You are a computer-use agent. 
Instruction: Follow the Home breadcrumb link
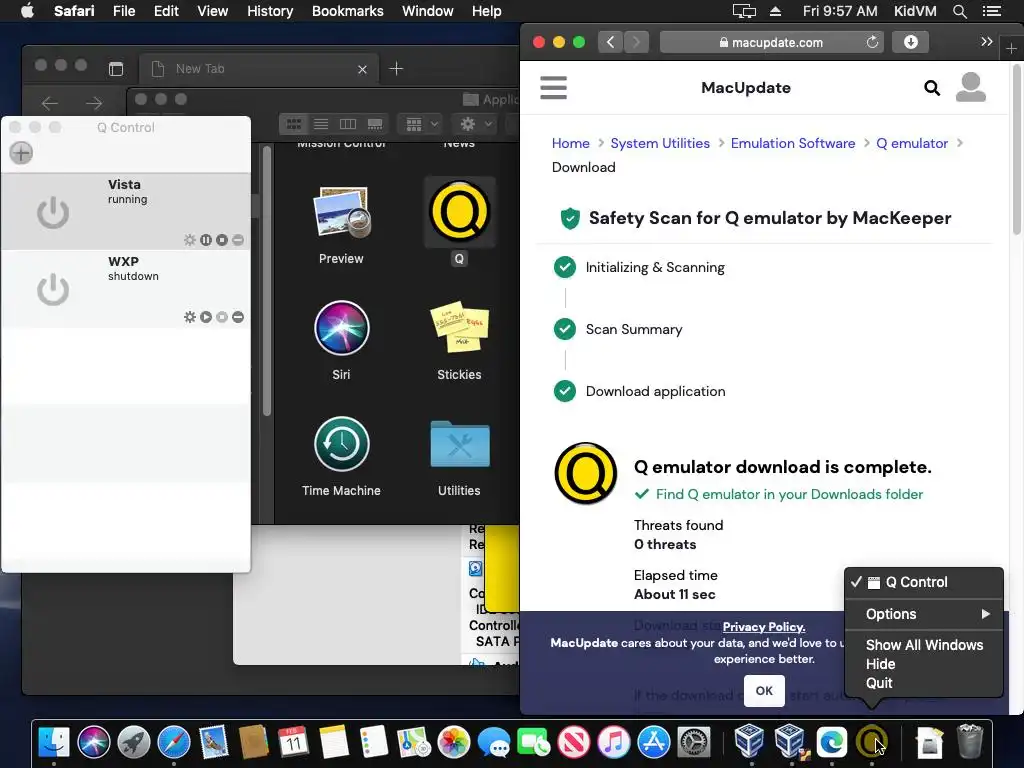570,143
